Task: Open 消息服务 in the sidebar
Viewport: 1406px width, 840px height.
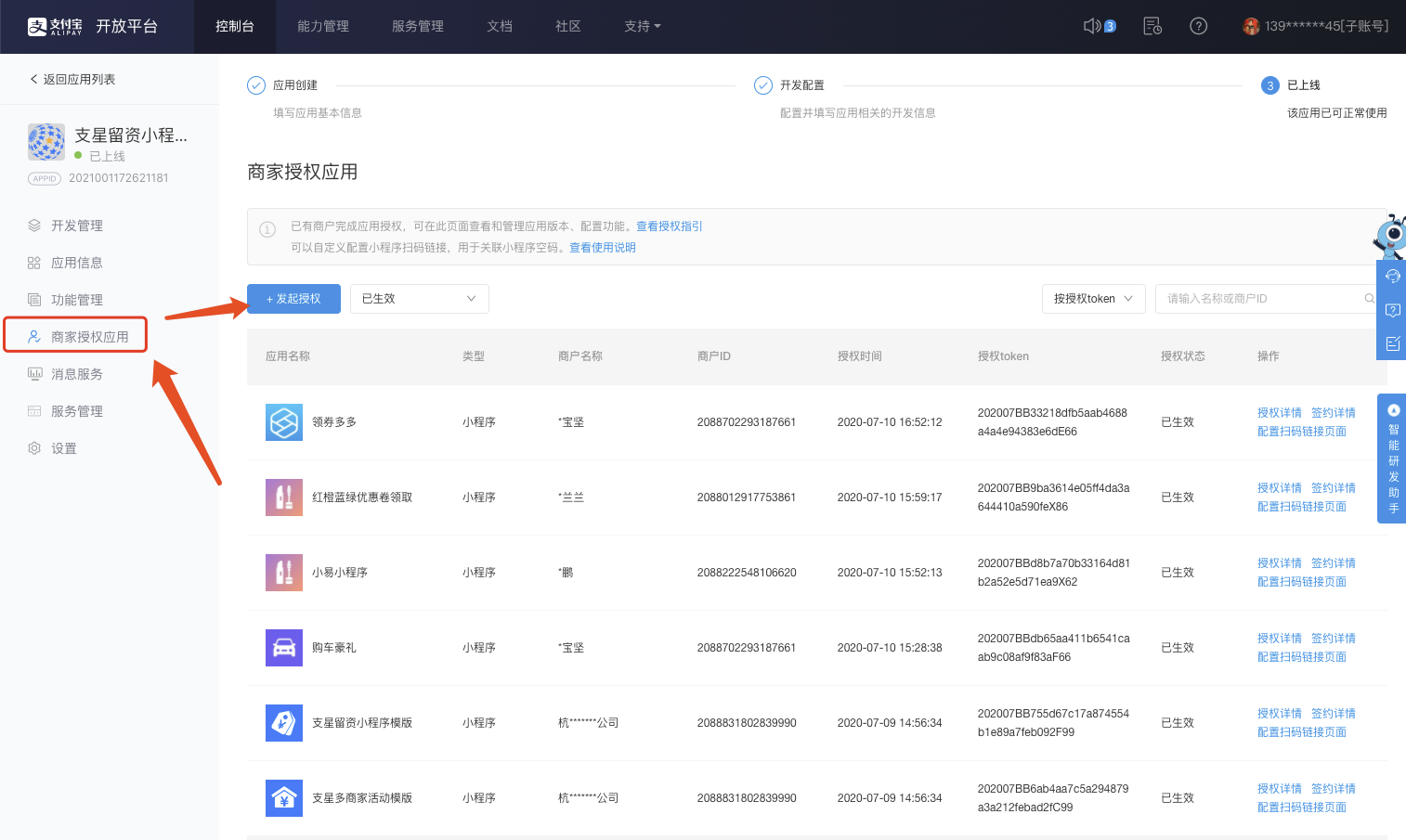Action: click(77, 374)
